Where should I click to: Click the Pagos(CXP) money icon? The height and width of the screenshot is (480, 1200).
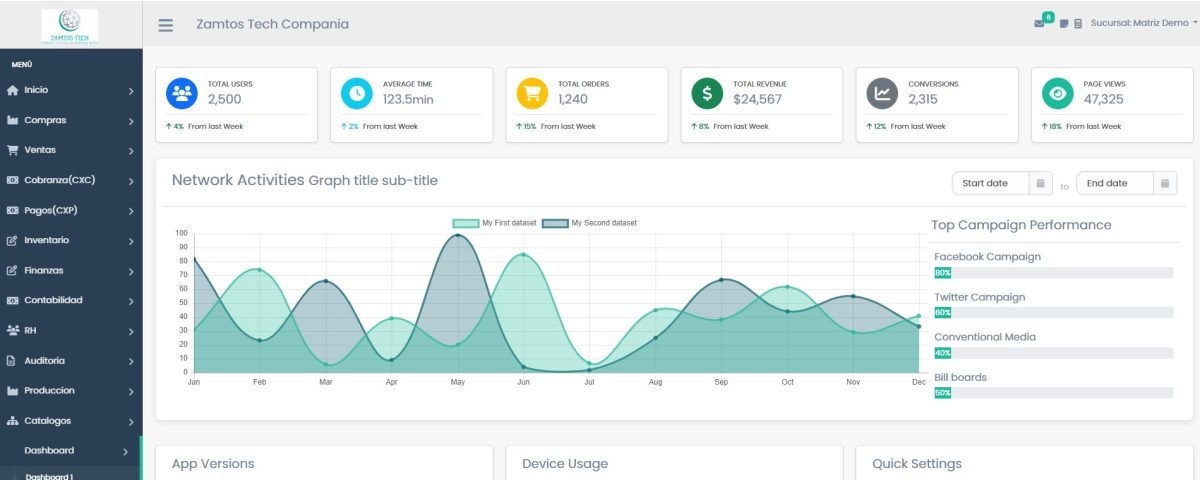pos(13,210)
